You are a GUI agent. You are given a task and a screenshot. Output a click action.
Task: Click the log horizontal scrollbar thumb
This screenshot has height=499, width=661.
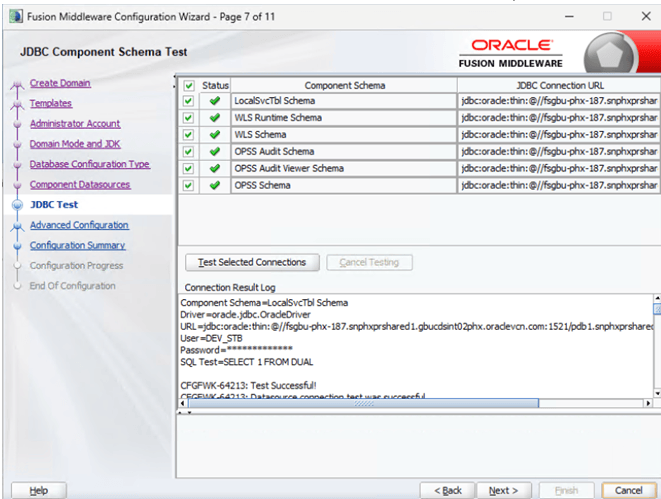pyautogui.click(x=363, y=403)
